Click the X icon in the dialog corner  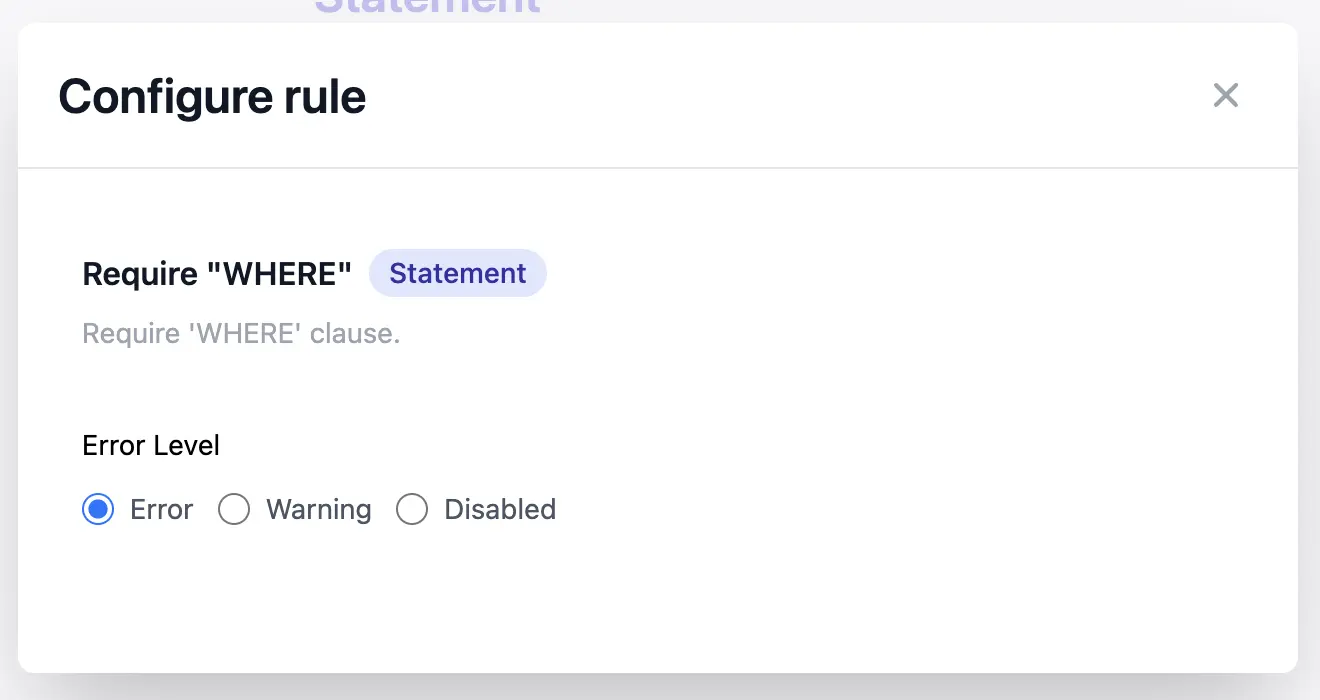pos(1225,95)
